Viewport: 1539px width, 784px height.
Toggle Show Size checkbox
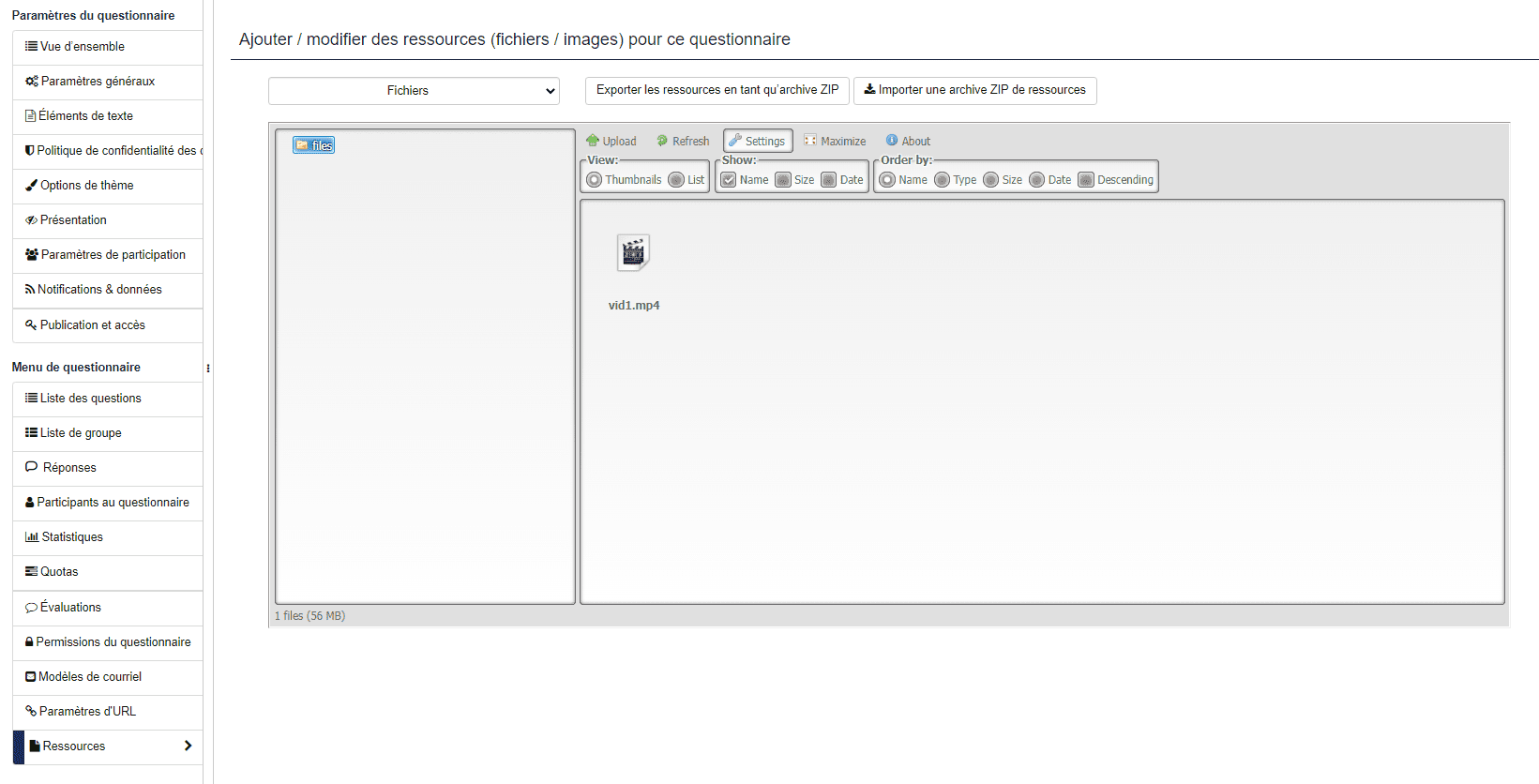783,180
